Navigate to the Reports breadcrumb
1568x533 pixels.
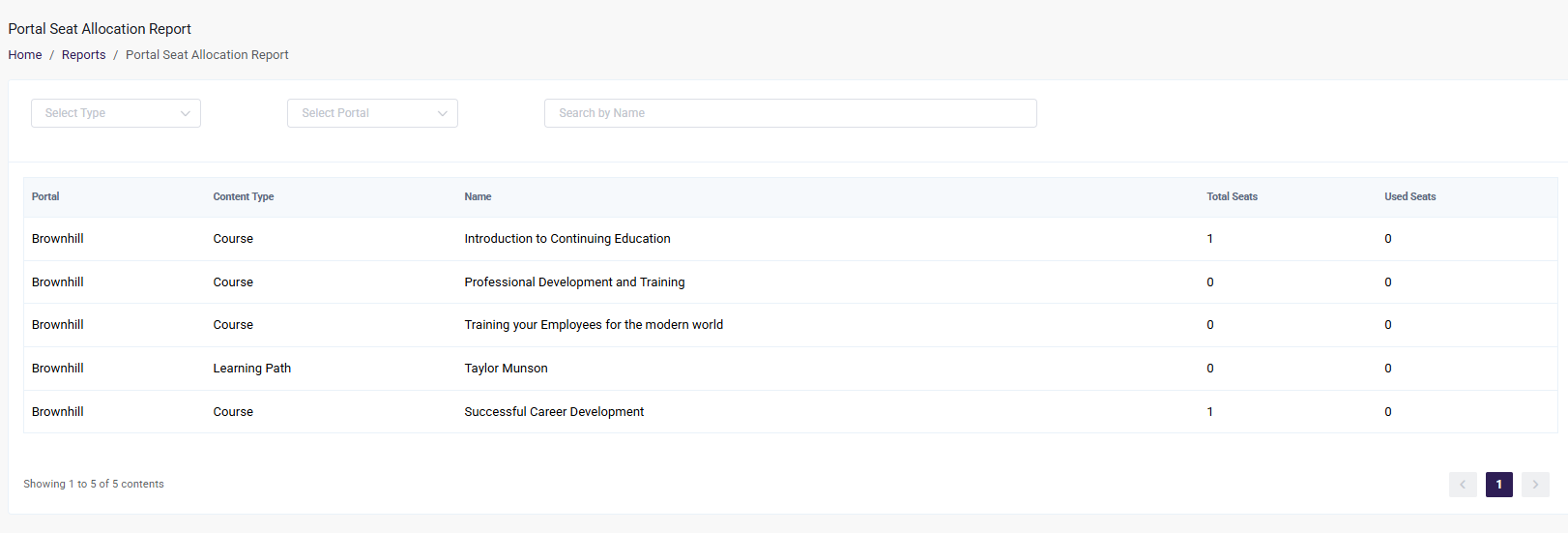tap(84, 55)
